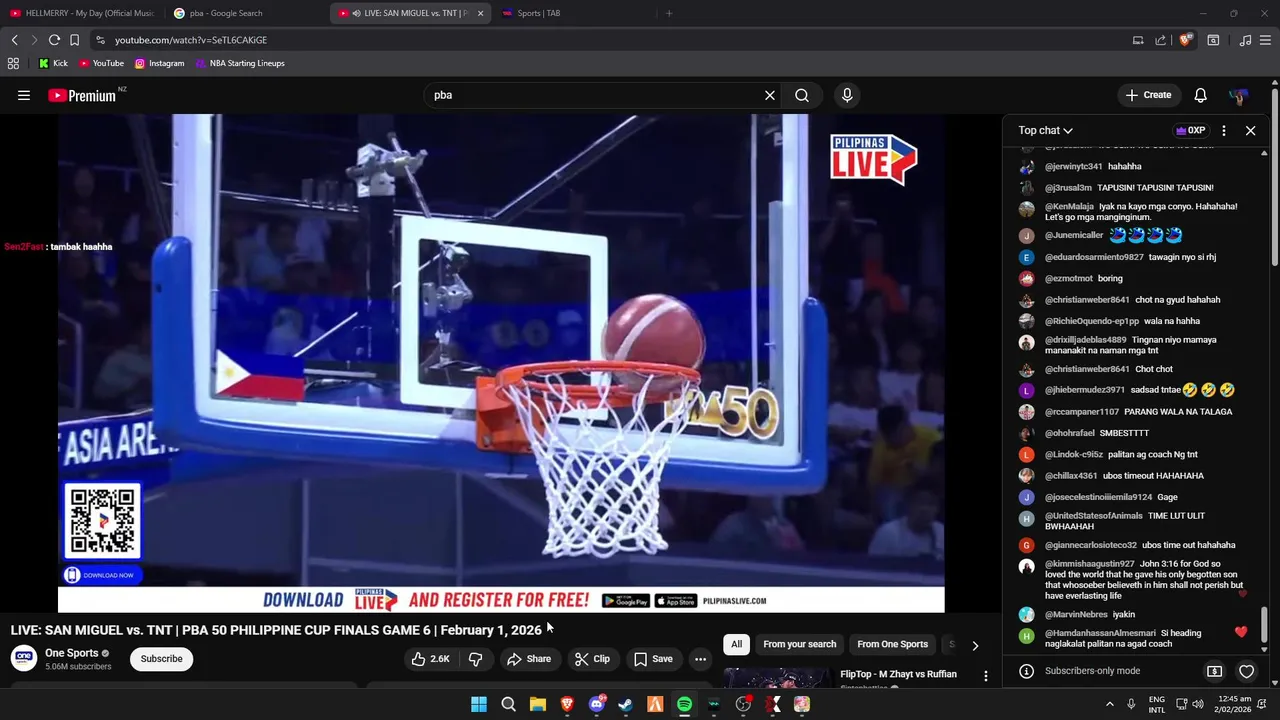Save the video to playlist

coord(653,659)
